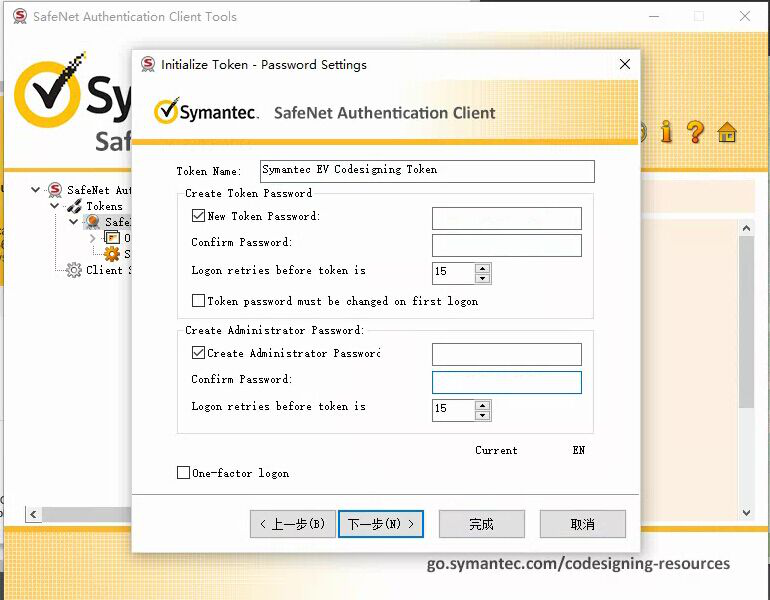Increase token password logon retries

pos(483,269)
